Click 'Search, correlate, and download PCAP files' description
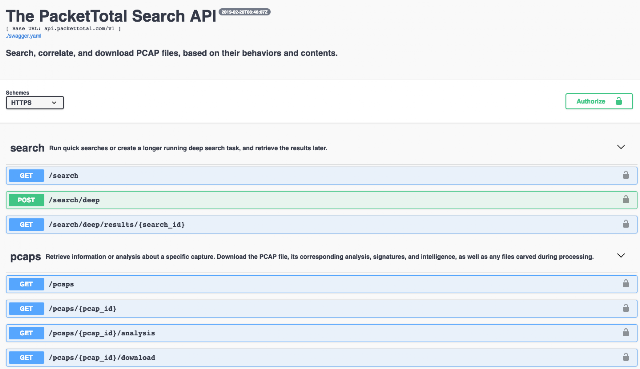The image size is (640, 369). [x=171, y=53]
